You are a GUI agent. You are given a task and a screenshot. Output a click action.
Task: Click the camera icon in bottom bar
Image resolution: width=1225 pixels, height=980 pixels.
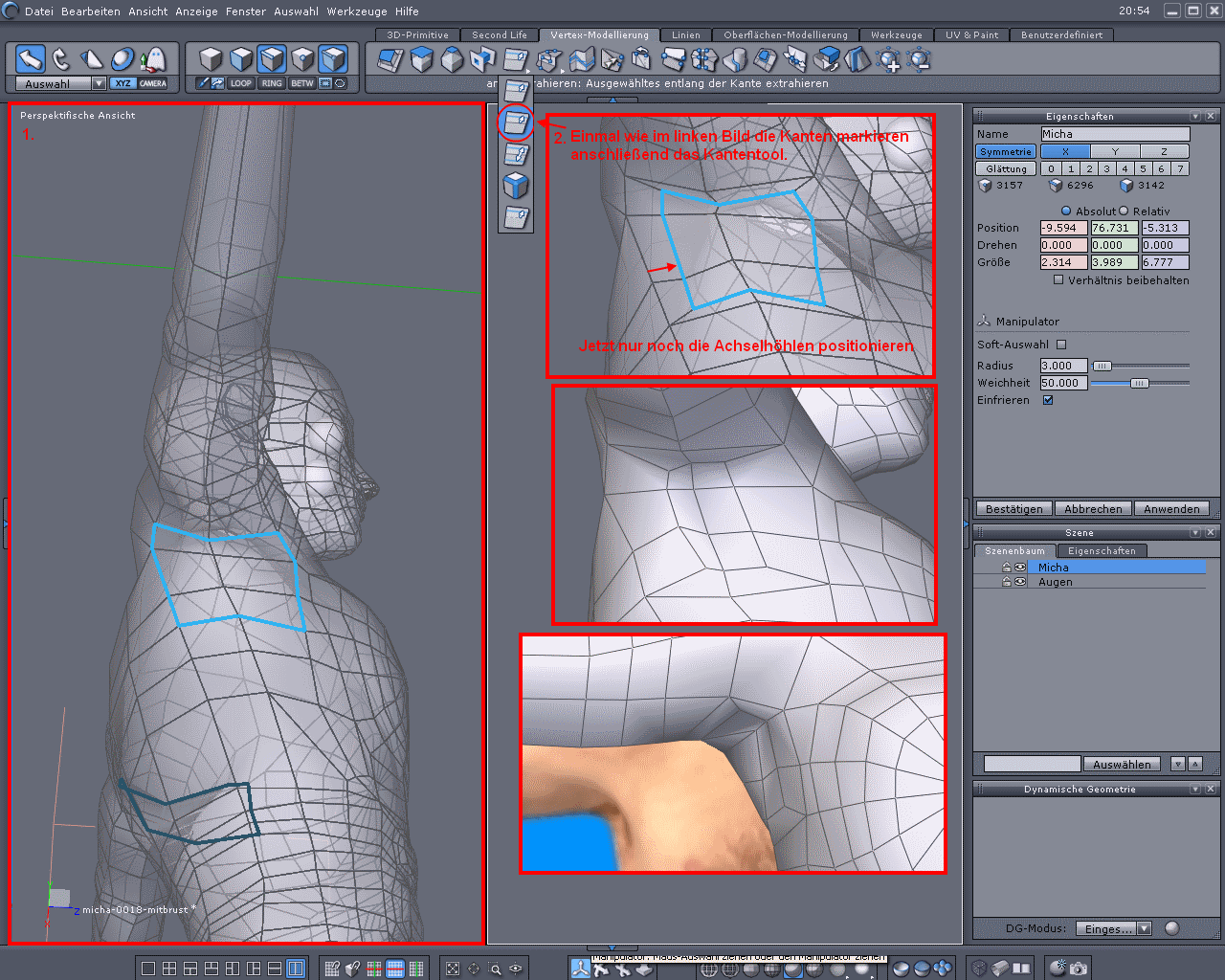click(x=1079, y=969)
